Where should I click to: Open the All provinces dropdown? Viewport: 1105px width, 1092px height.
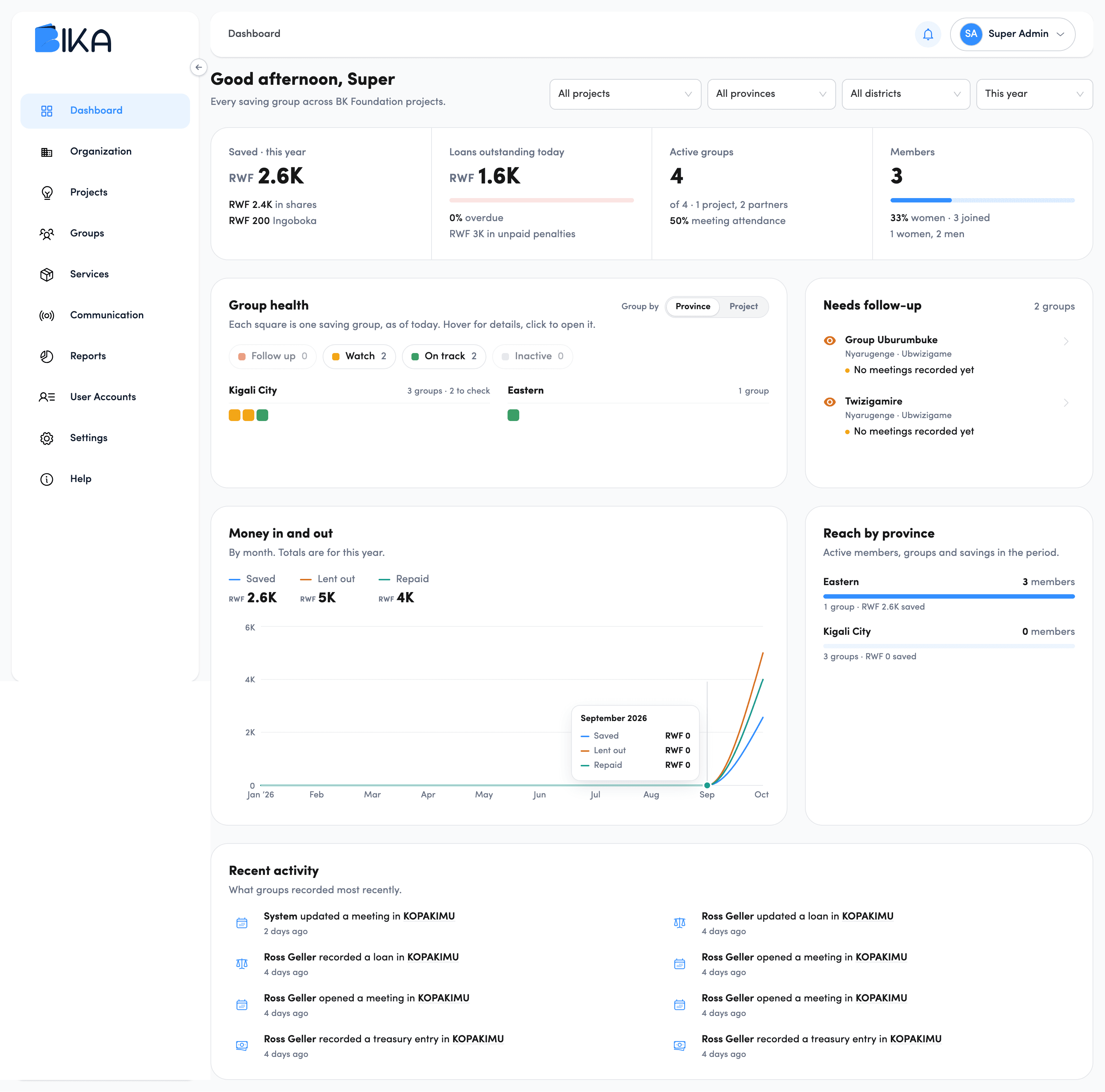point(771,94)
